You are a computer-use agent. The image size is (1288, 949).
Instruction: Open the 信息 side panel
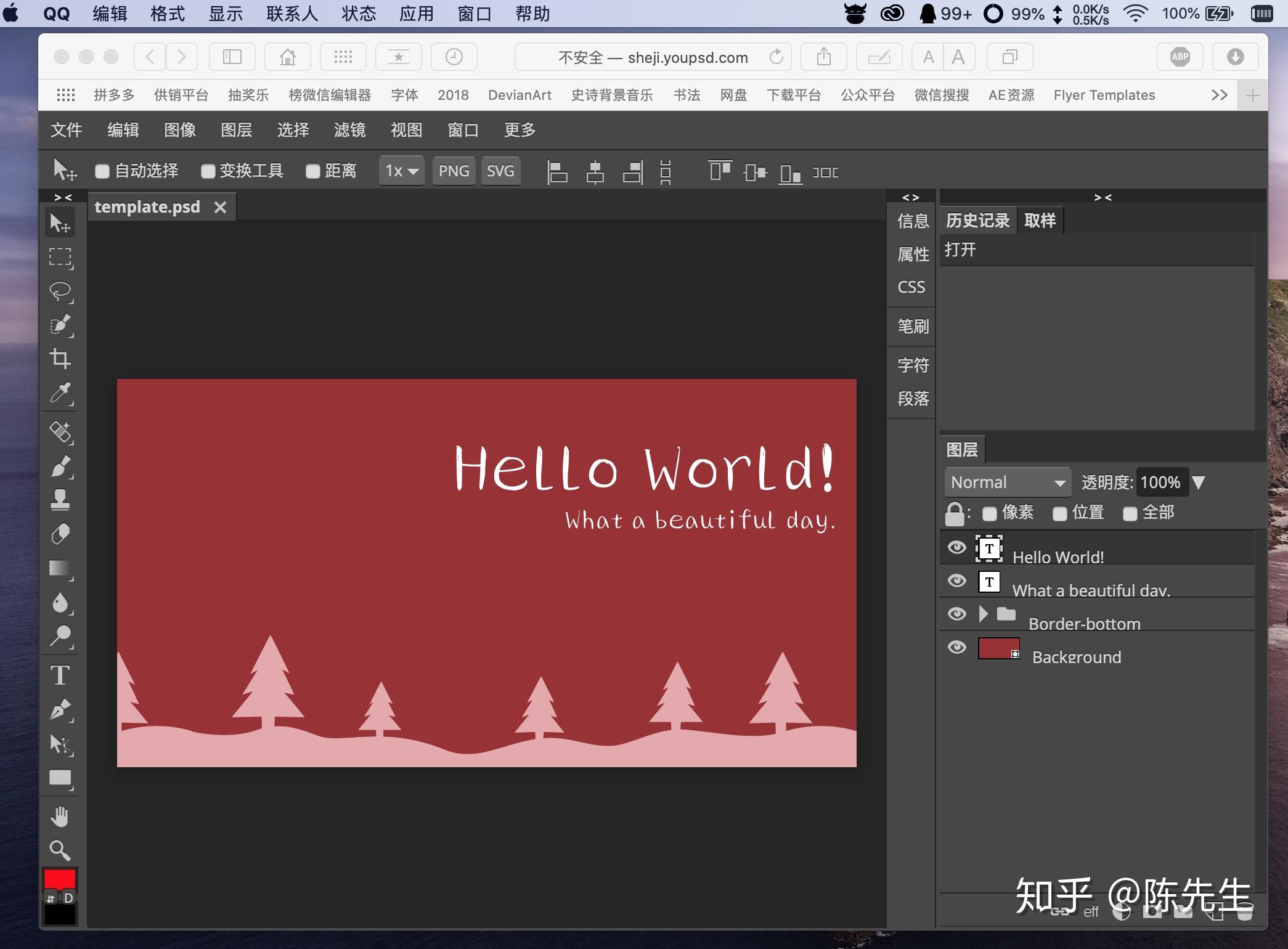[913, 221]
